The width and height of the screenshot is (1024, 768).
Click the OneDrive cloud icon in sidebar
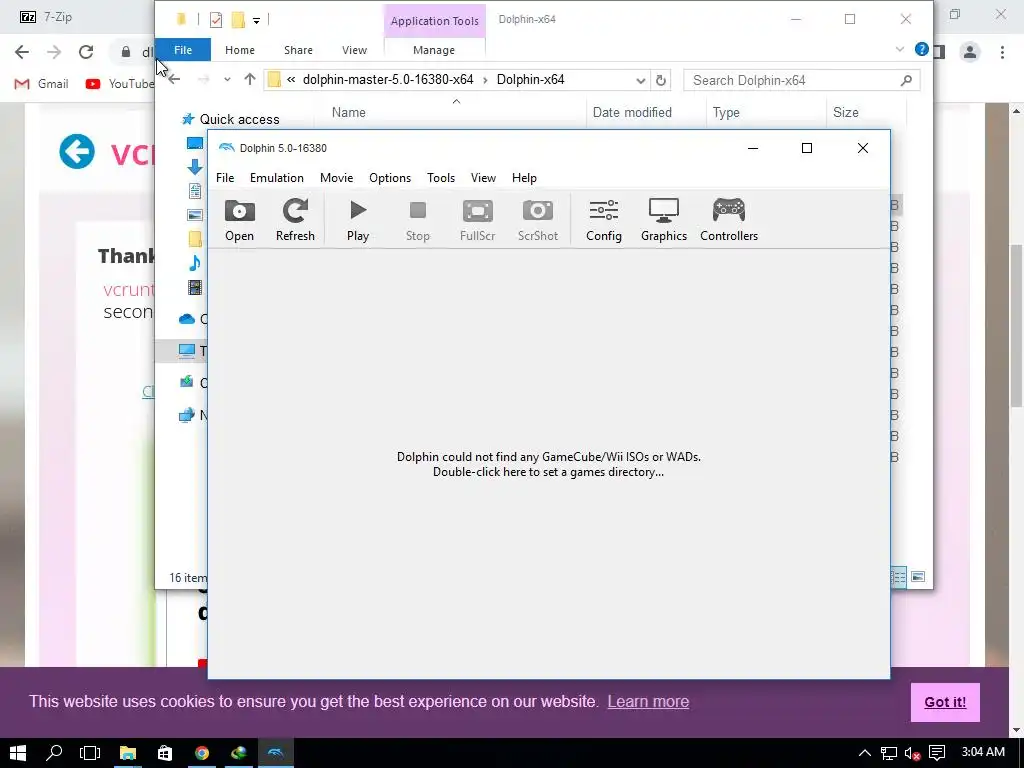click(187, 319)
